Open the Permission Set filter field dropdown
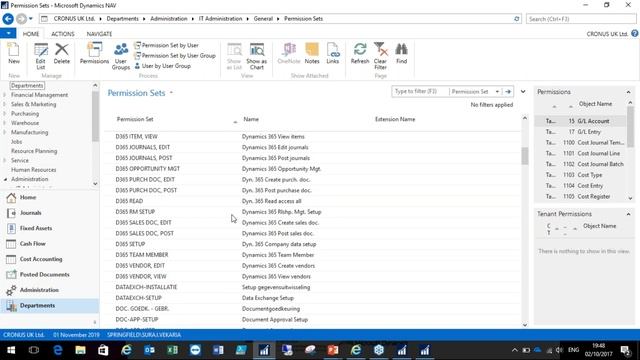The width and height of the screenshot is (640, 360). [x=497, y=91]
